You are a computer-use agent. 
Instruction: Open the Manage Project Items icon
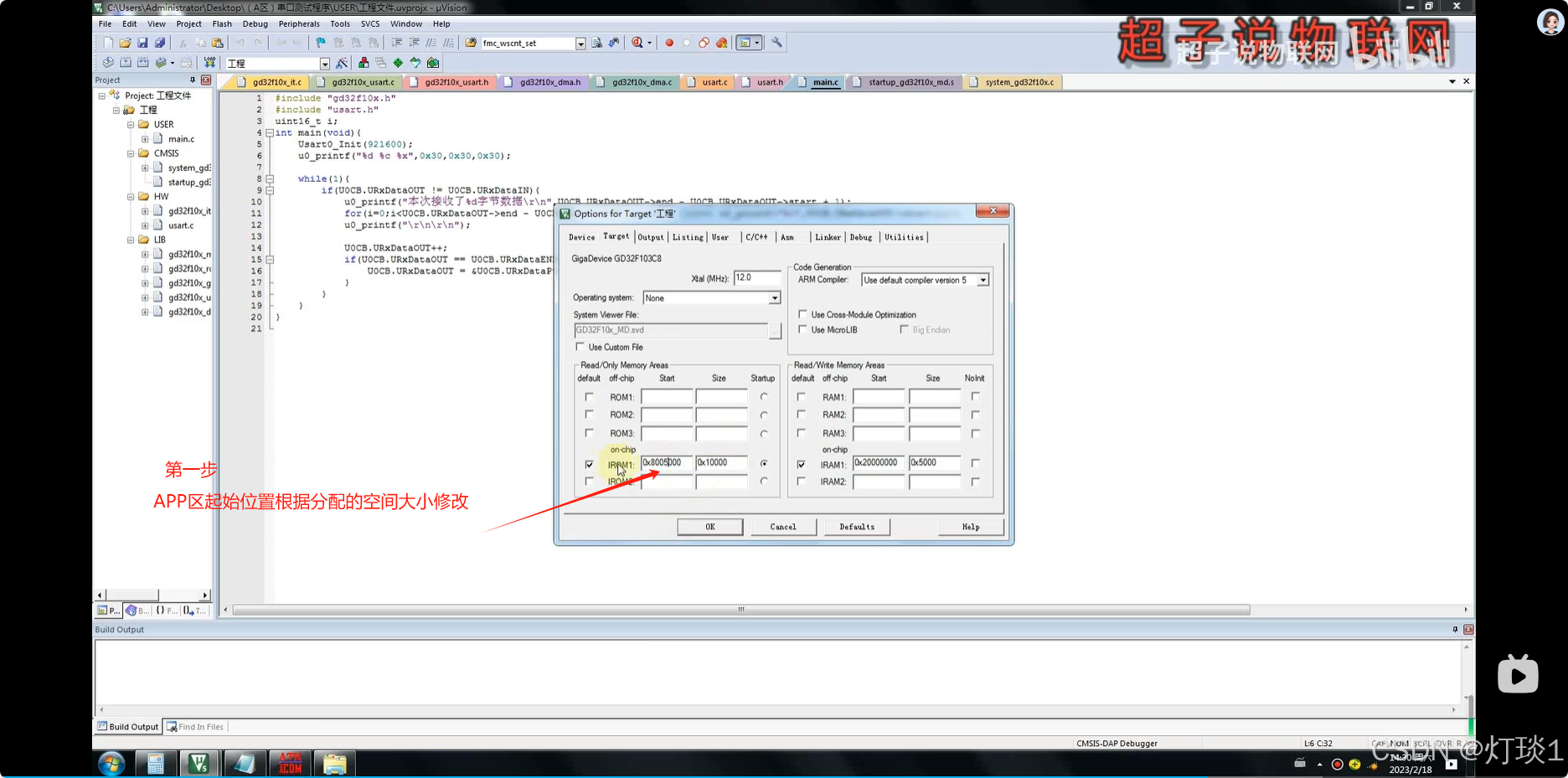(364, 62)
